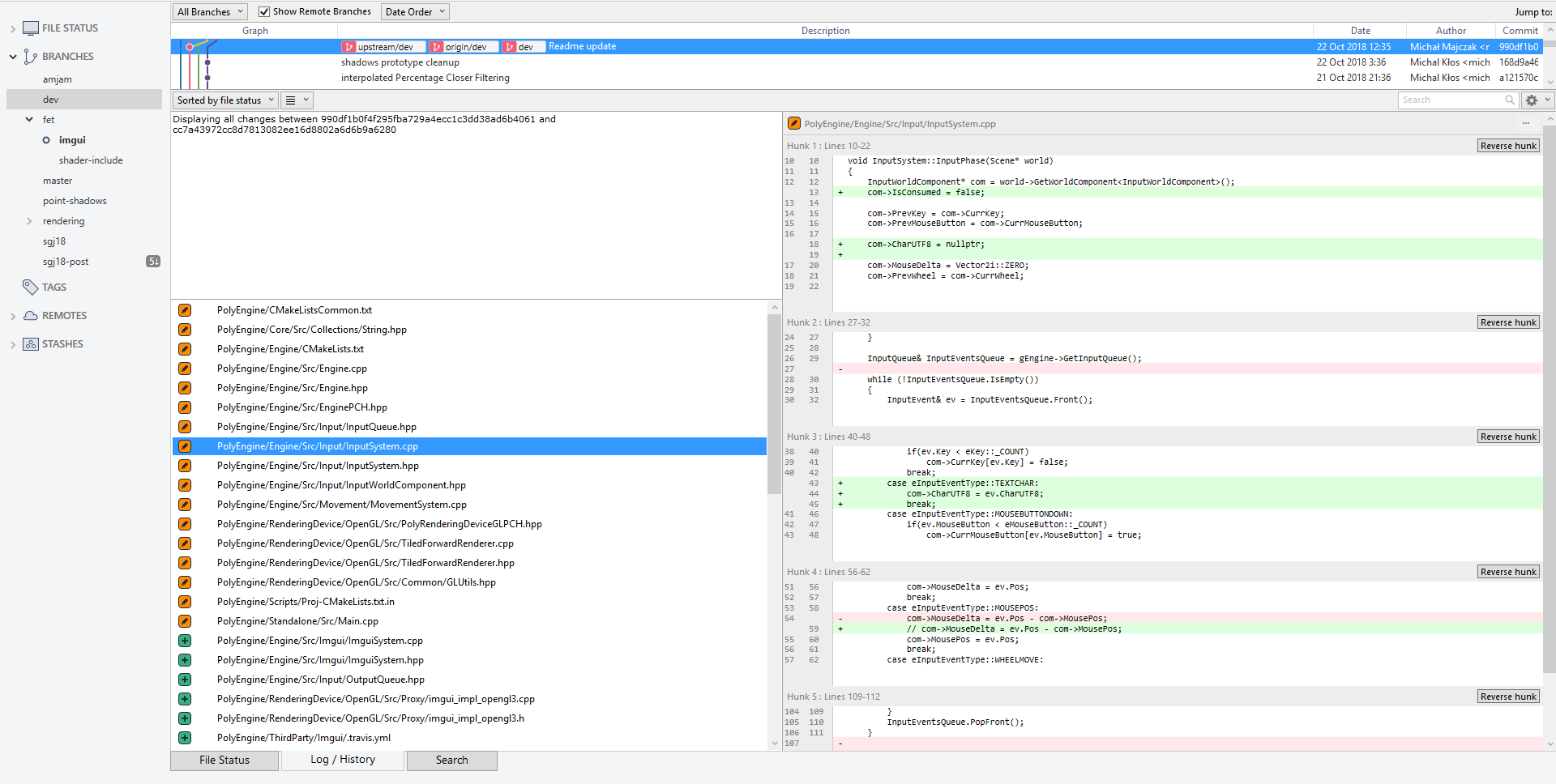Click the added icon beside .travis.yml
Image resolution: width=1556 pixels, height=784 pixels.
coord(185,738)
